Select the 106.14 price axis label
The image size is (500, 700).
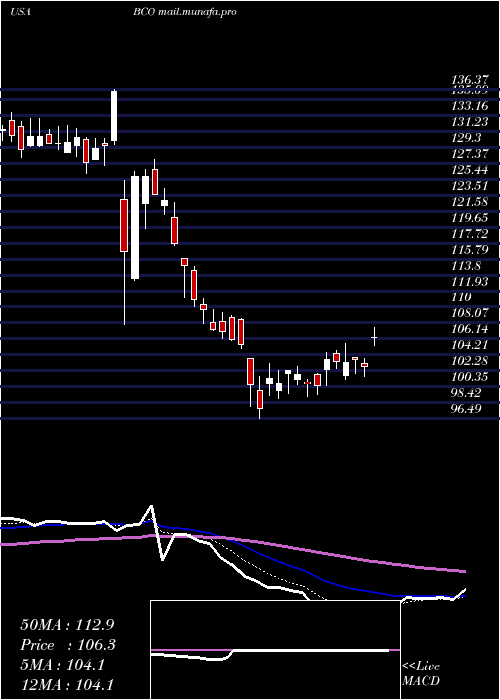click(x=470, y=329)
